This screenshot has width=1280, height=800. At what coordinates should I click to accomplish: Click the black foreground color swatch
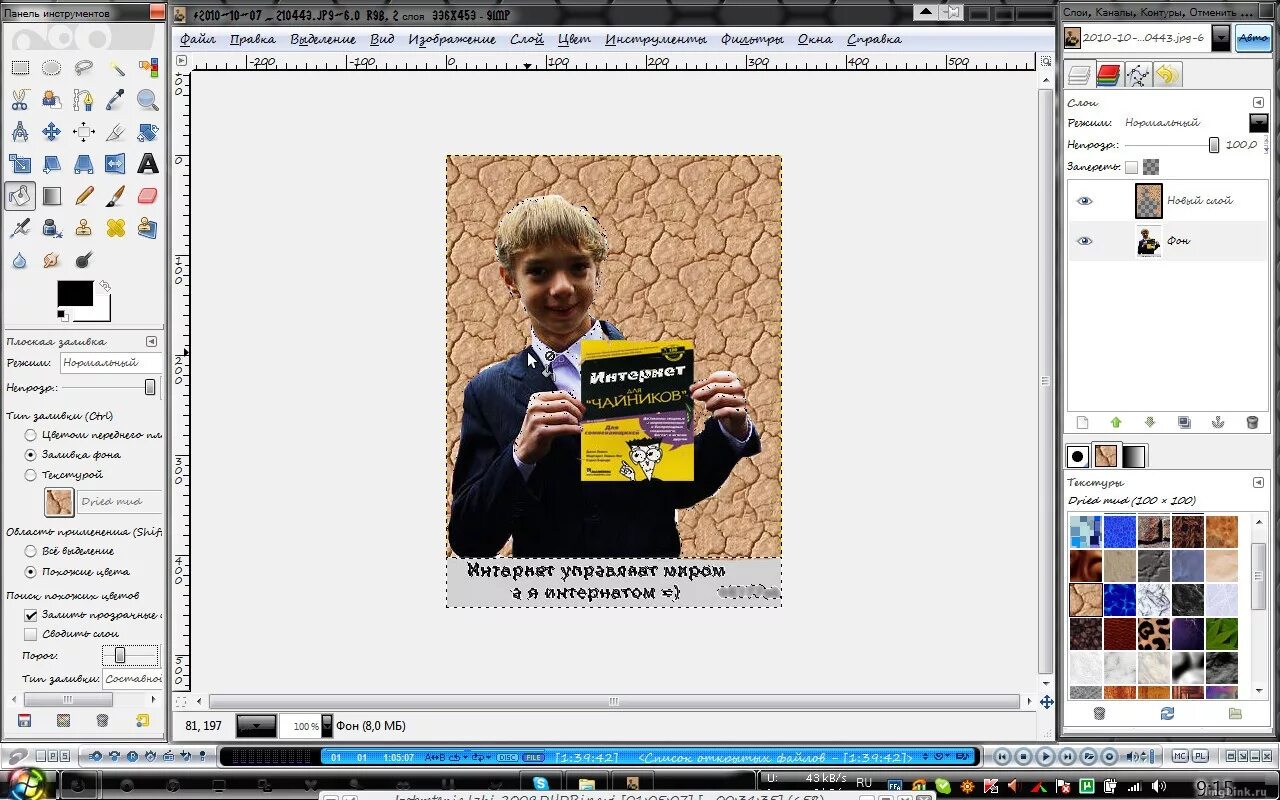click(75, 293)
